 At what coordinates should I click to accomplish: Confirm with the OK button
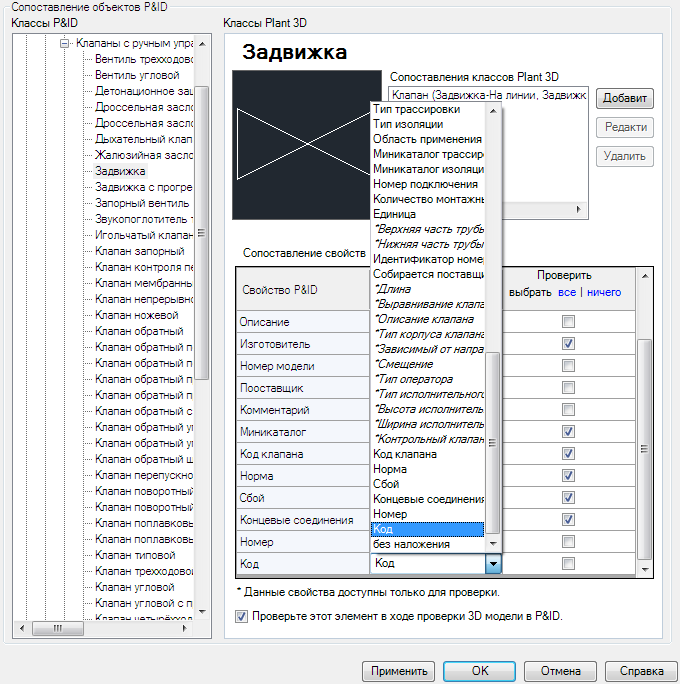tap(479, 671)
